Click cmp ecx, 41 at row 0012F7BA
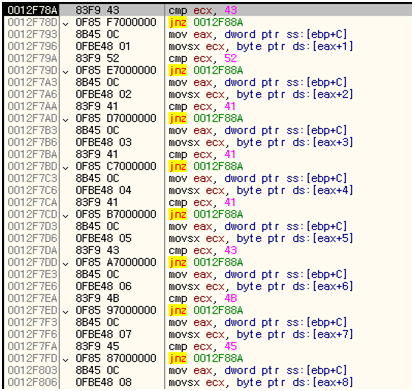 tap(202, 154)
